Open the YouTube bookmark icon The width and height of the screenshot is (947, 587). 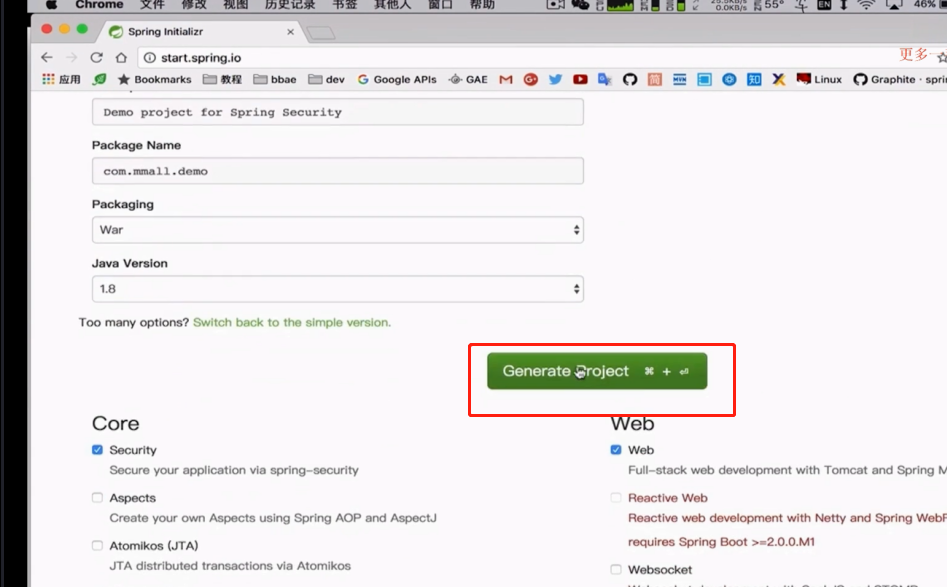580,79
